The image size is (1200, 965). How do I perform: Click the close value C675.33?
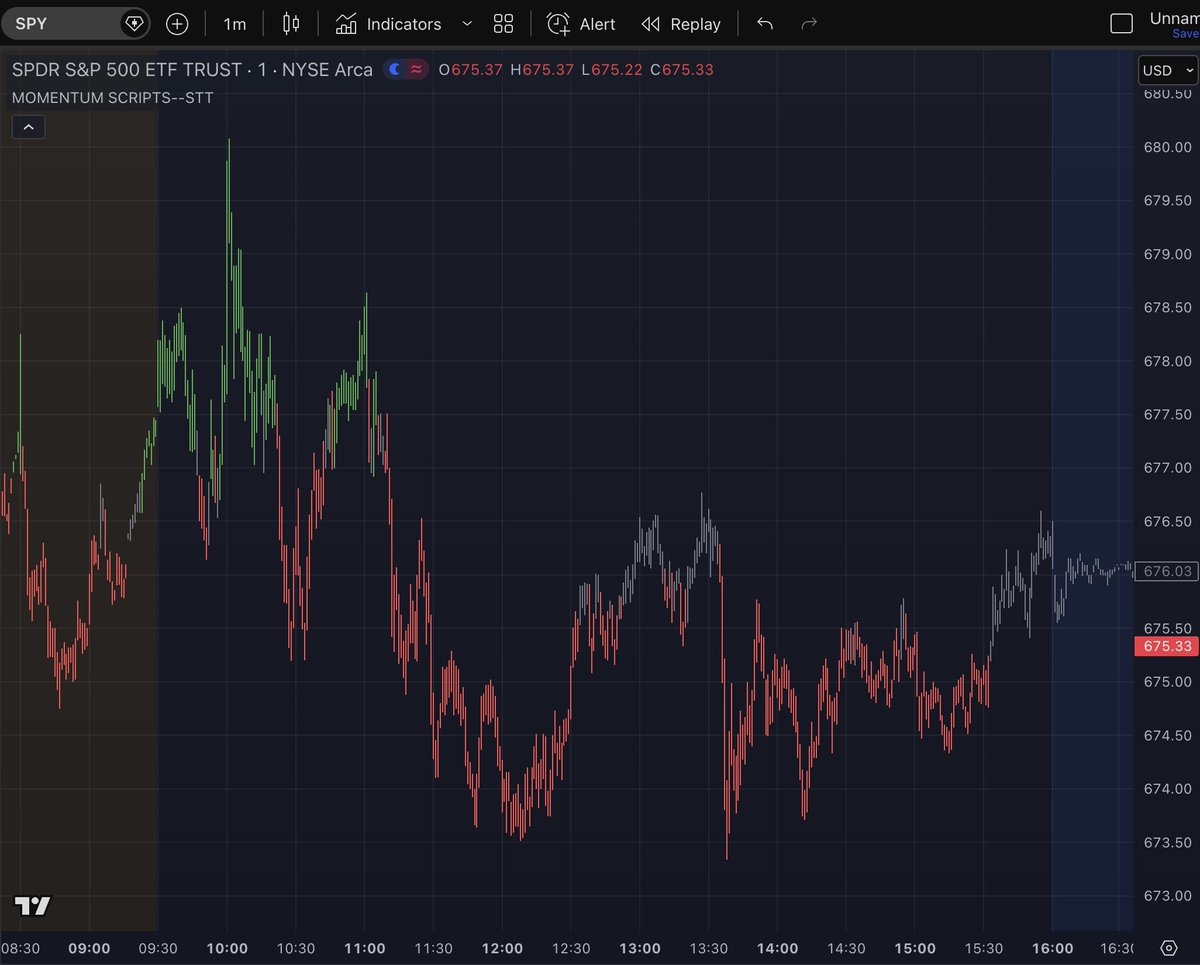click(682, 69)
